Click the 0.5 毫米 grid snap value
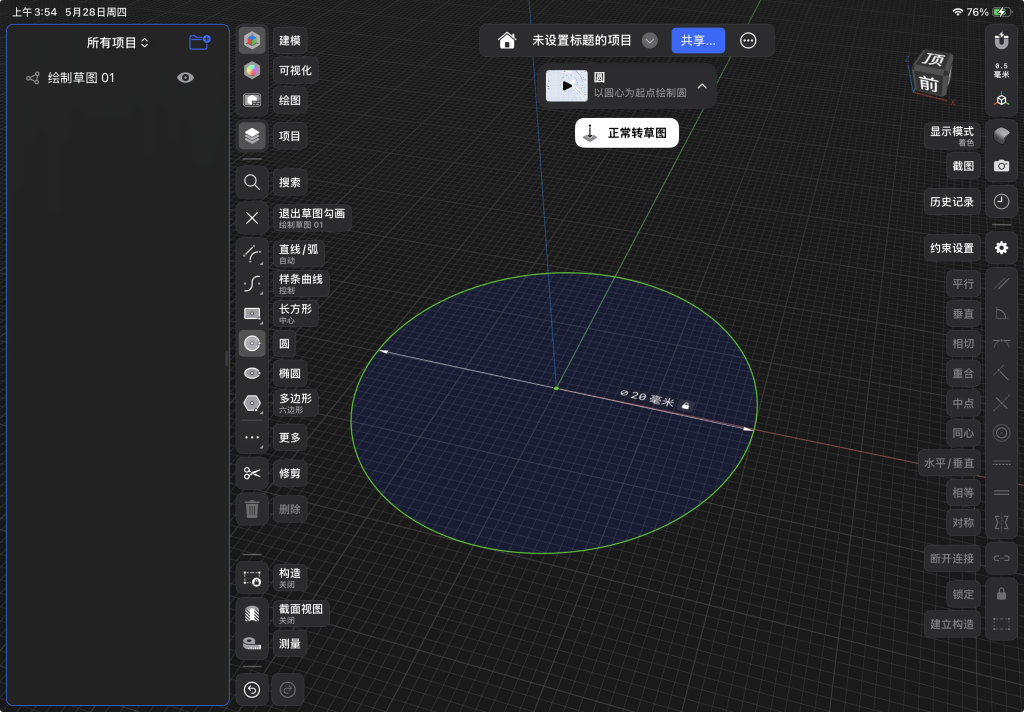1024x712 pixels. coord(1001,70)
